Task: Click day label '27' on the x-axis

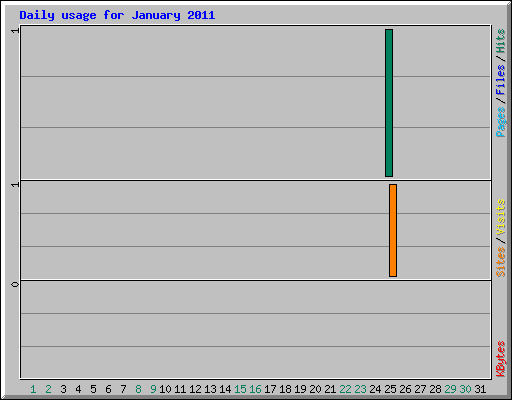Action: click(x=420, y=389)
